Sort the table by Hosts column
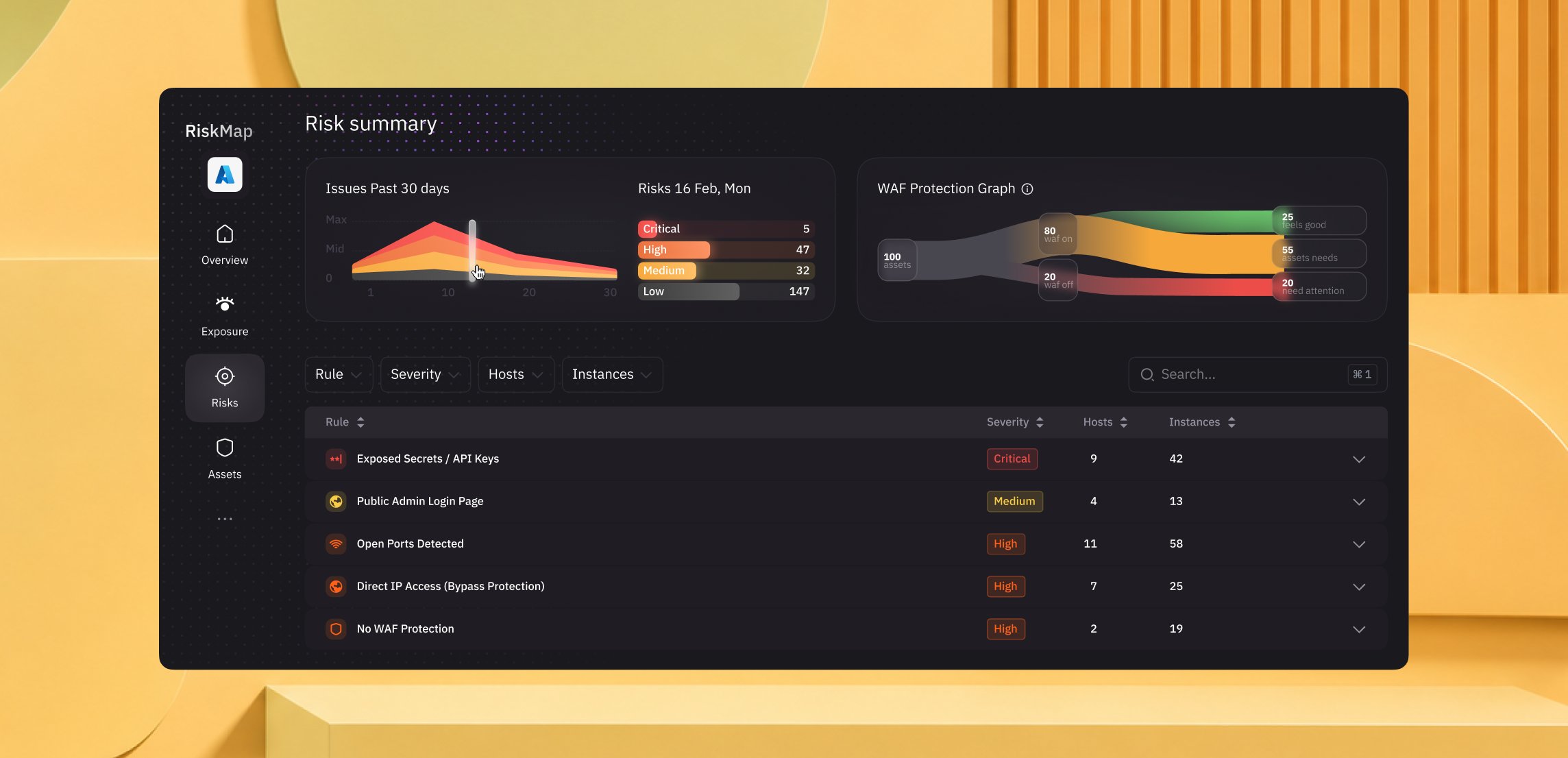 (x=1105, y=422)
